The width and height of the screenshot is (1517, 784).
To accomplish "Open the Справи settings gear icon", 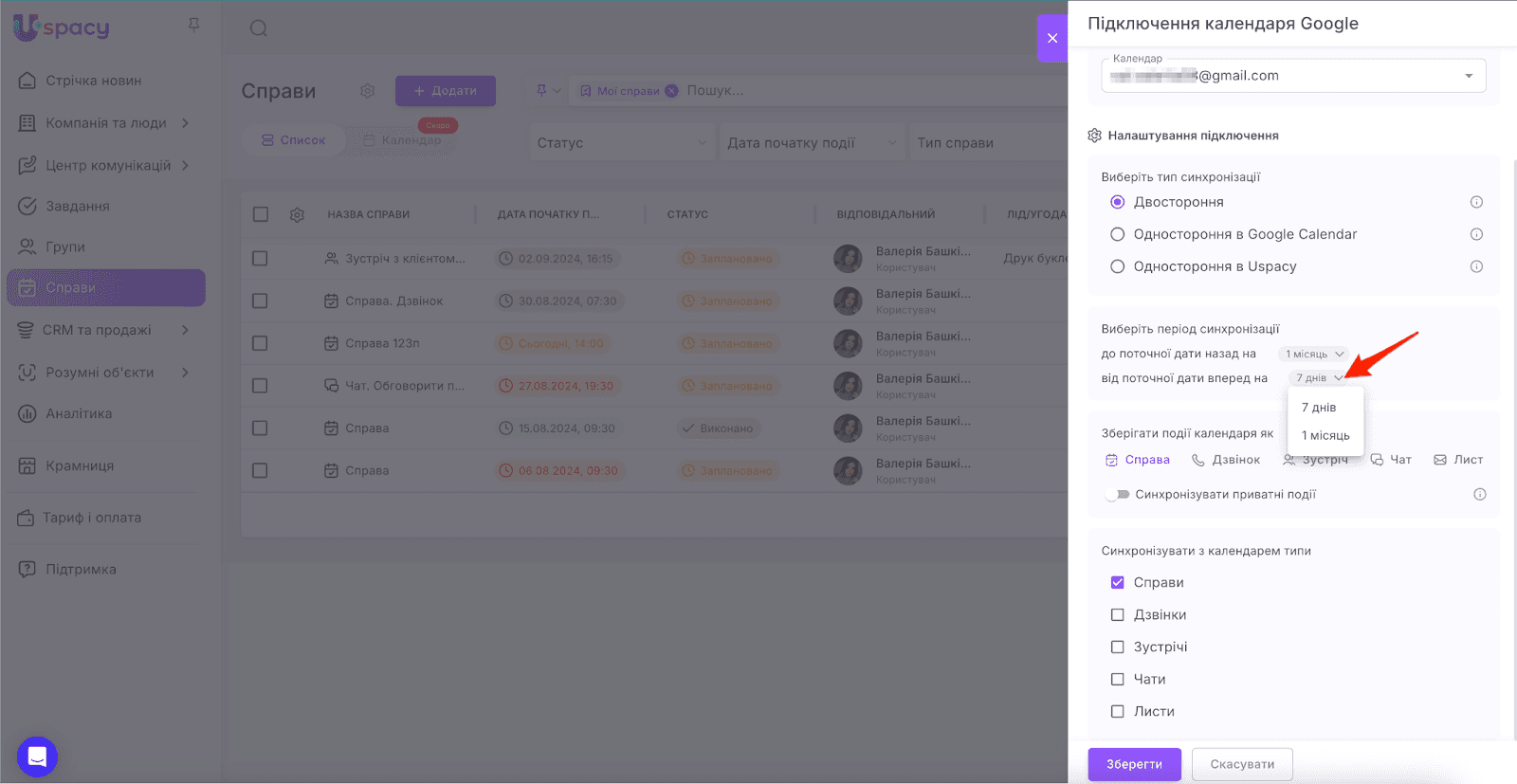I will click(x=367, y=91).
